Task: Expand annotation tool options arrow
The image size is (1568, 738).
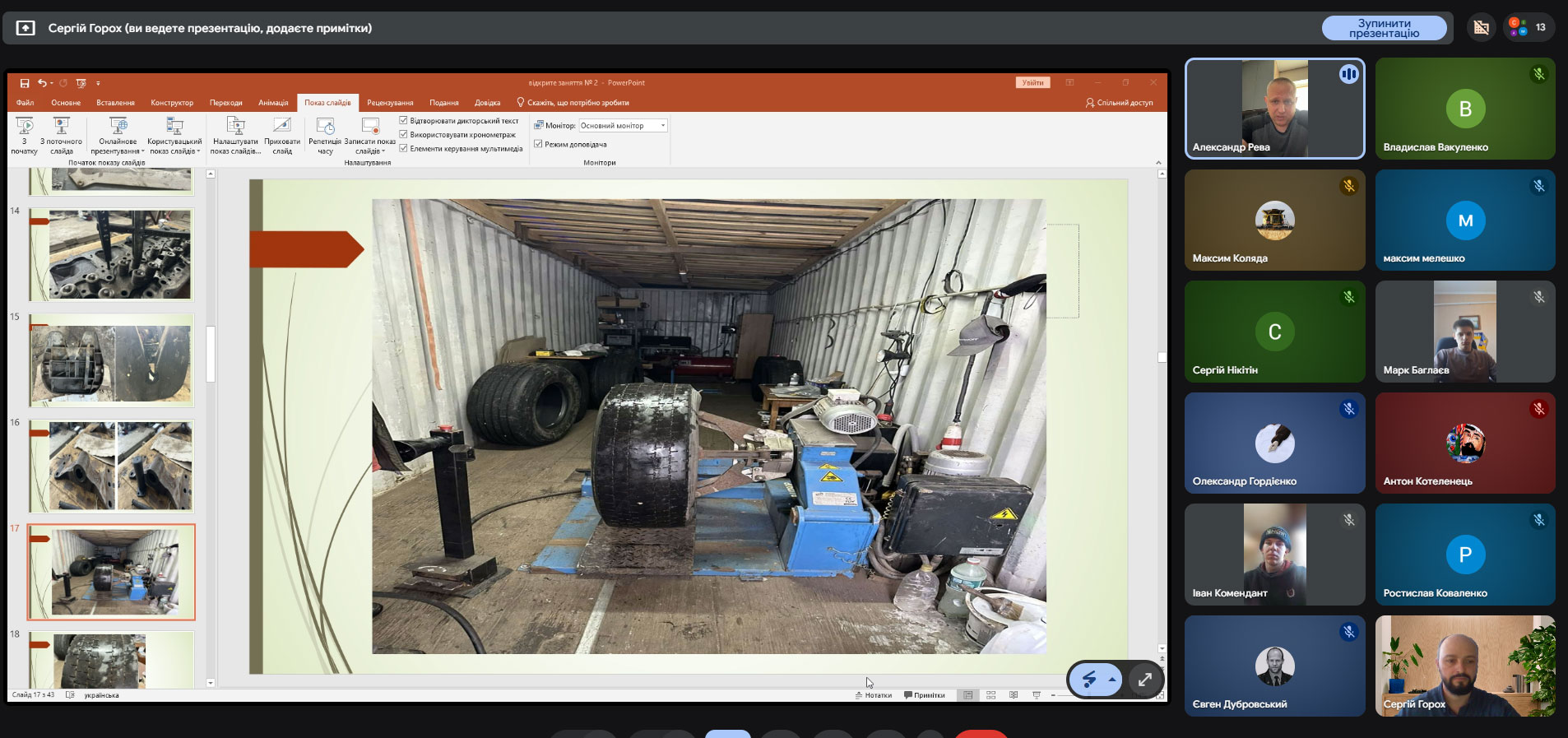Action: 1112,680
